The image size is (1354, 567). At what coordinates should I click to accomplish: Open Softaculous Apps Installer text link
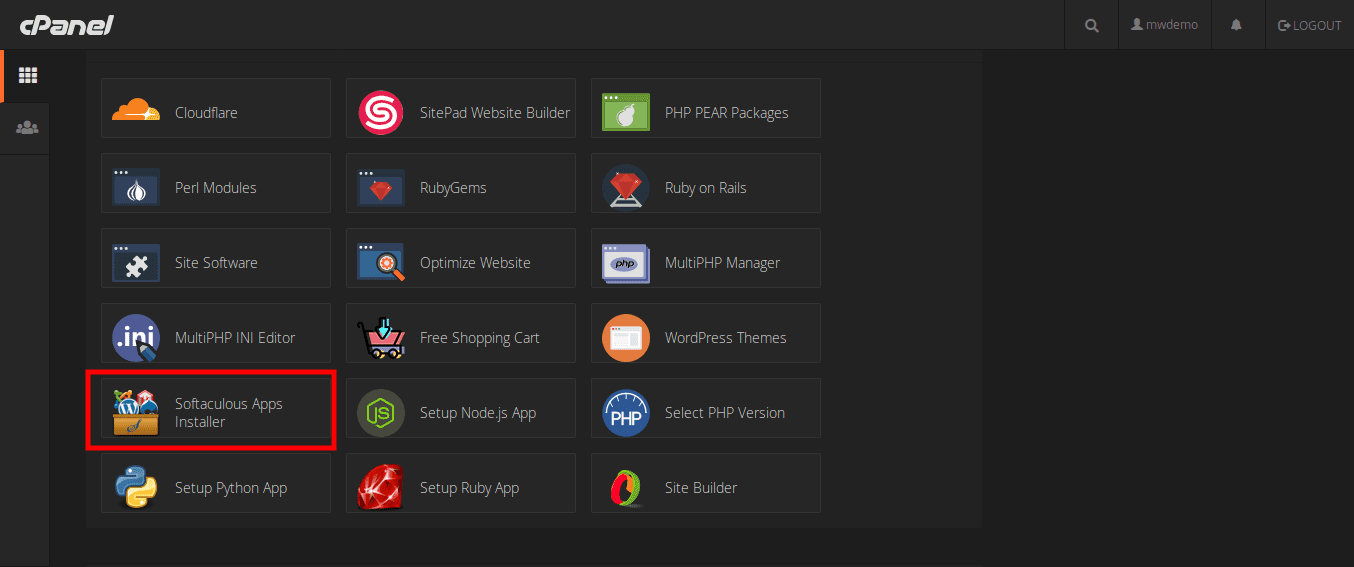[x=229, y=413]
